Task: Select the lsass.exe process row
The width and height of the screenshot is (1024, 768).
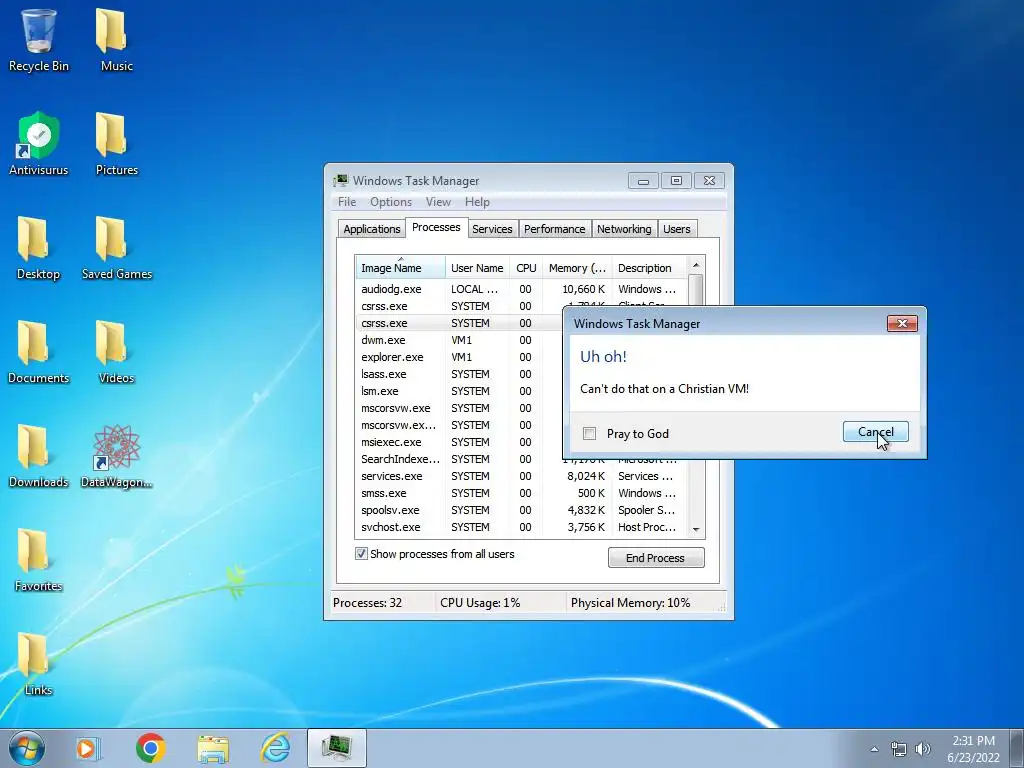Action: tap(460, 374)
